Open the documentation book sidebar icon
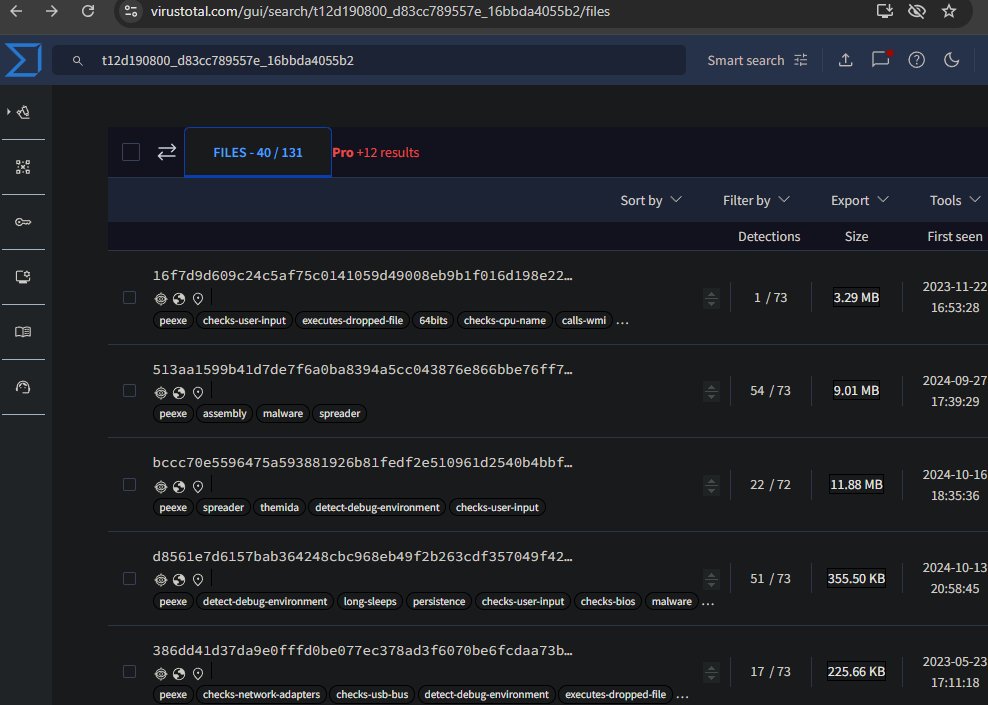The image size is (988, 705). 23,332
